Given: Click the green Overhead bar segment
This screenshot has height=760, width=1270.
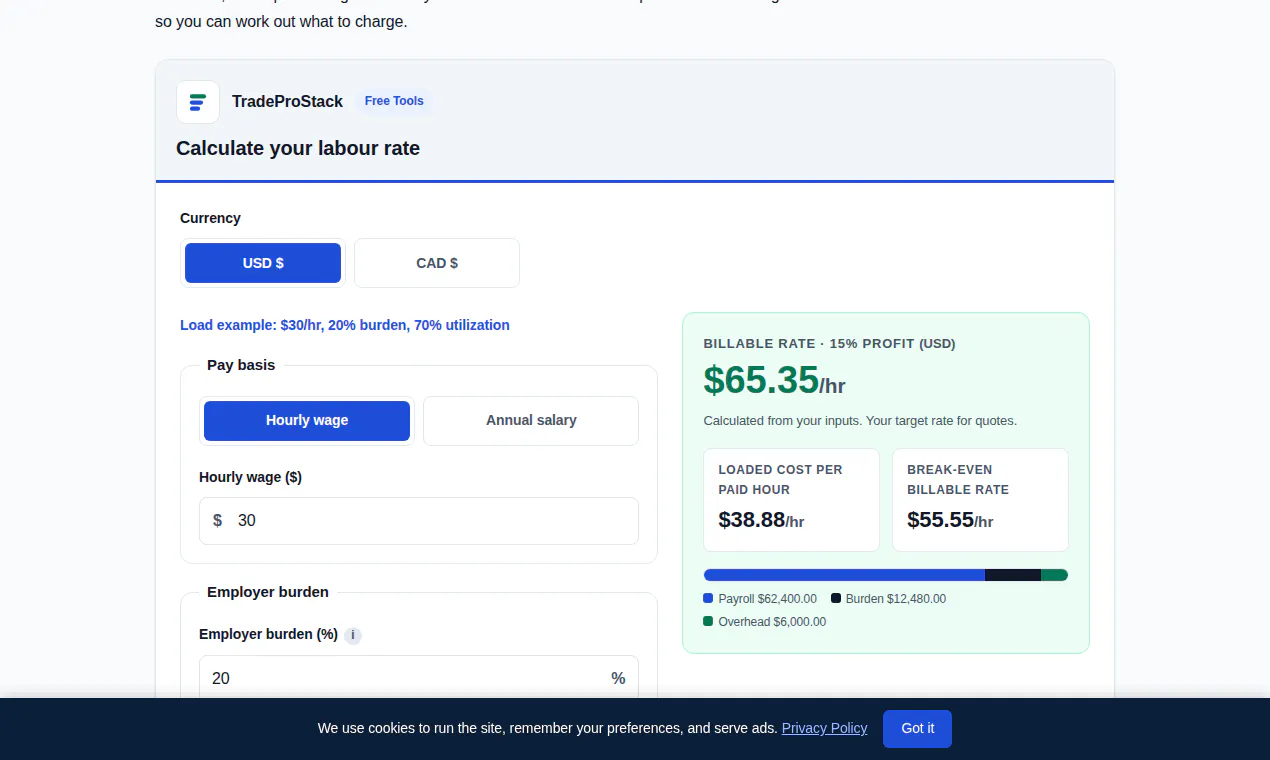Looking at the screenshot, I should tap(1054, 575).
